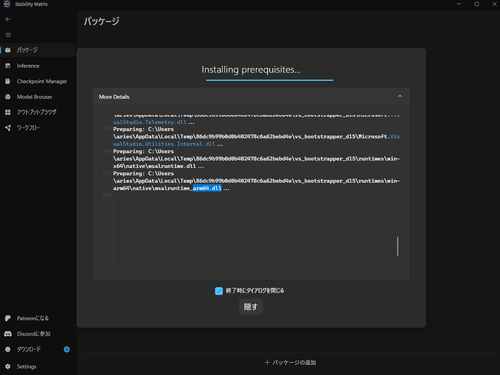Click the highlighted arm64.dll text

click(207, 188)
